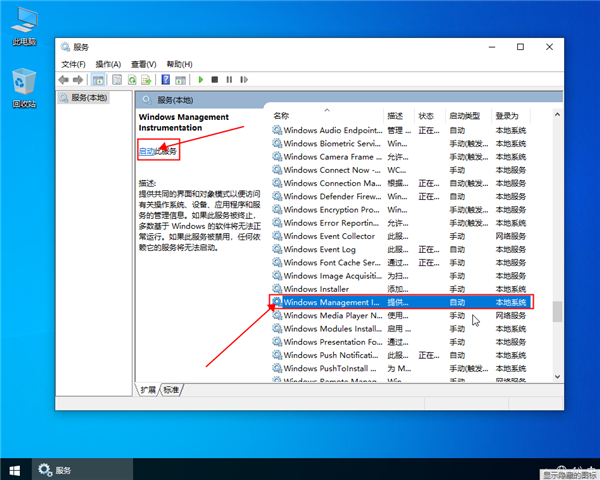Viewport: 600px width, 480px height.
Task: Click the Back arrow in the toolbar
Action: coord(64,79)
